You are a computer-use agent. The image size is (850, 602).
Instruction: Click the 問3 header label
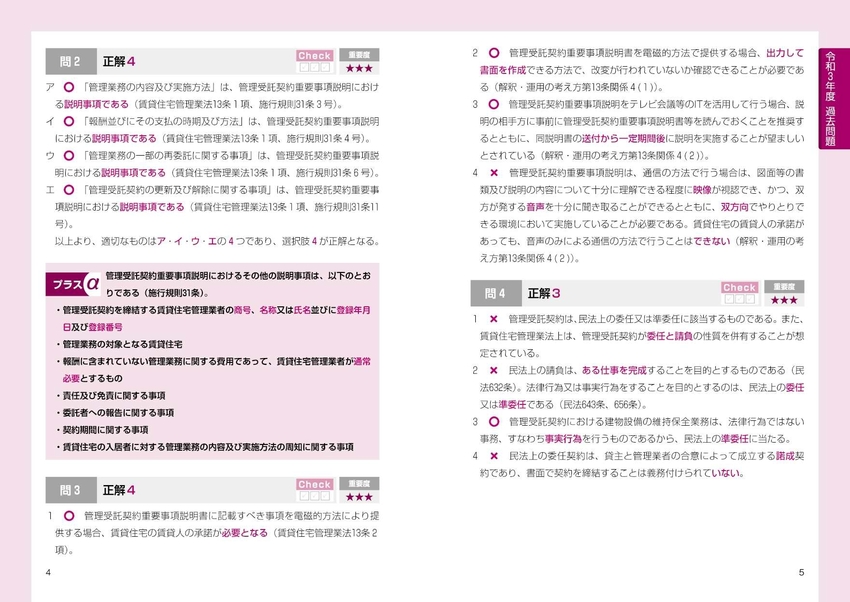71,490
